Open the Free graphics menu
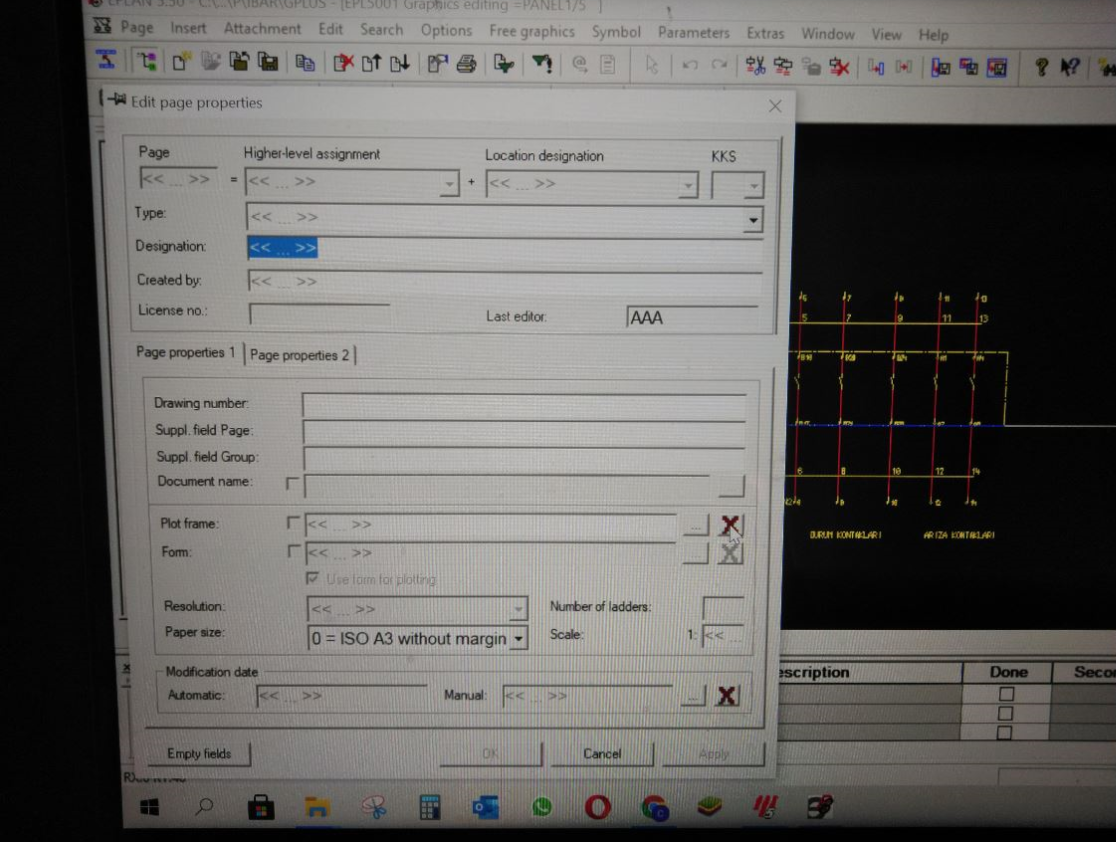 [x=532, y=31]
